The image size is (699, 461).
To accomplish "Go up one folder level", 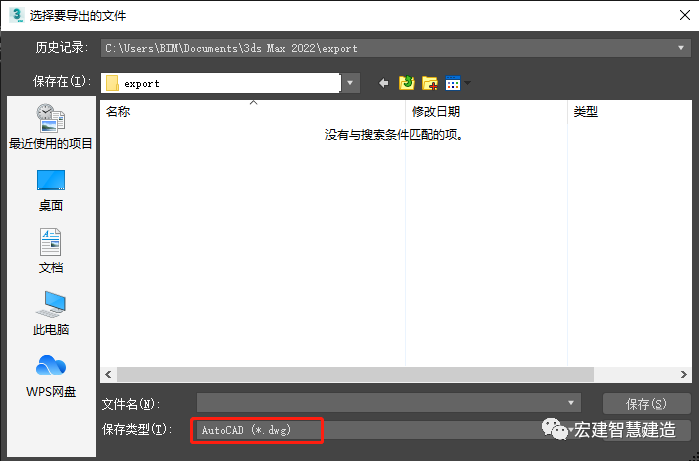I will click(407, 83).
